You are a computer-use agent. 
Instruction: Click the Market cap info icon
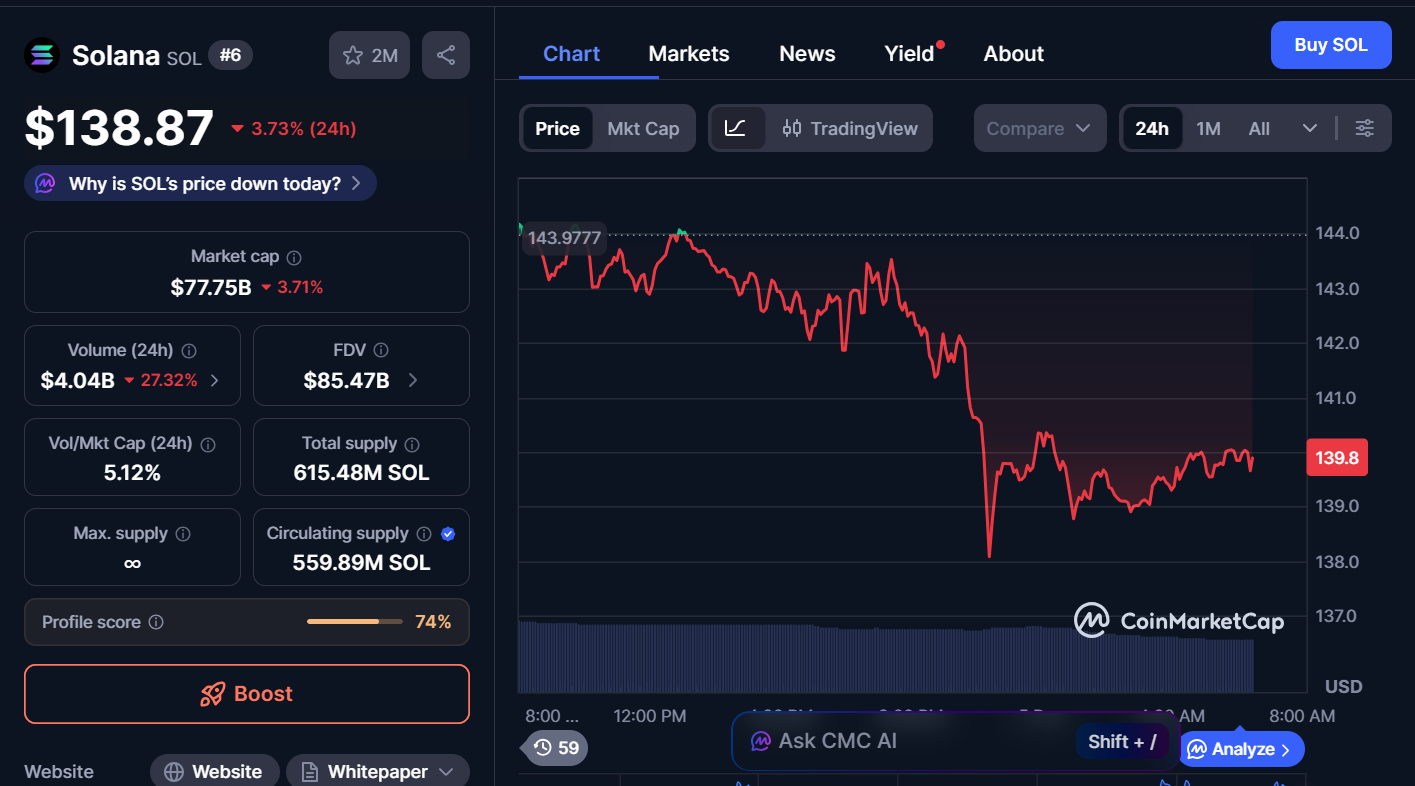pyautogui.click(x=294, y=257)
